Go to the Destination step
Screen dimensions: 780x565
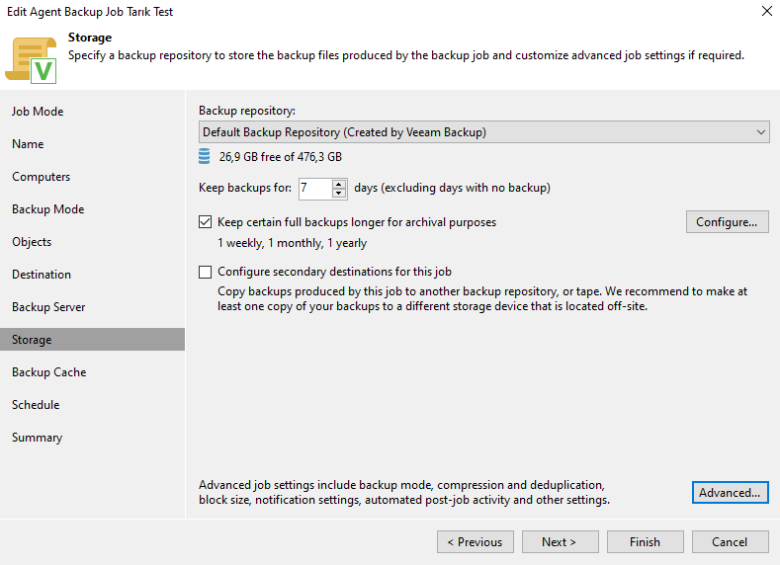(42, 275)
